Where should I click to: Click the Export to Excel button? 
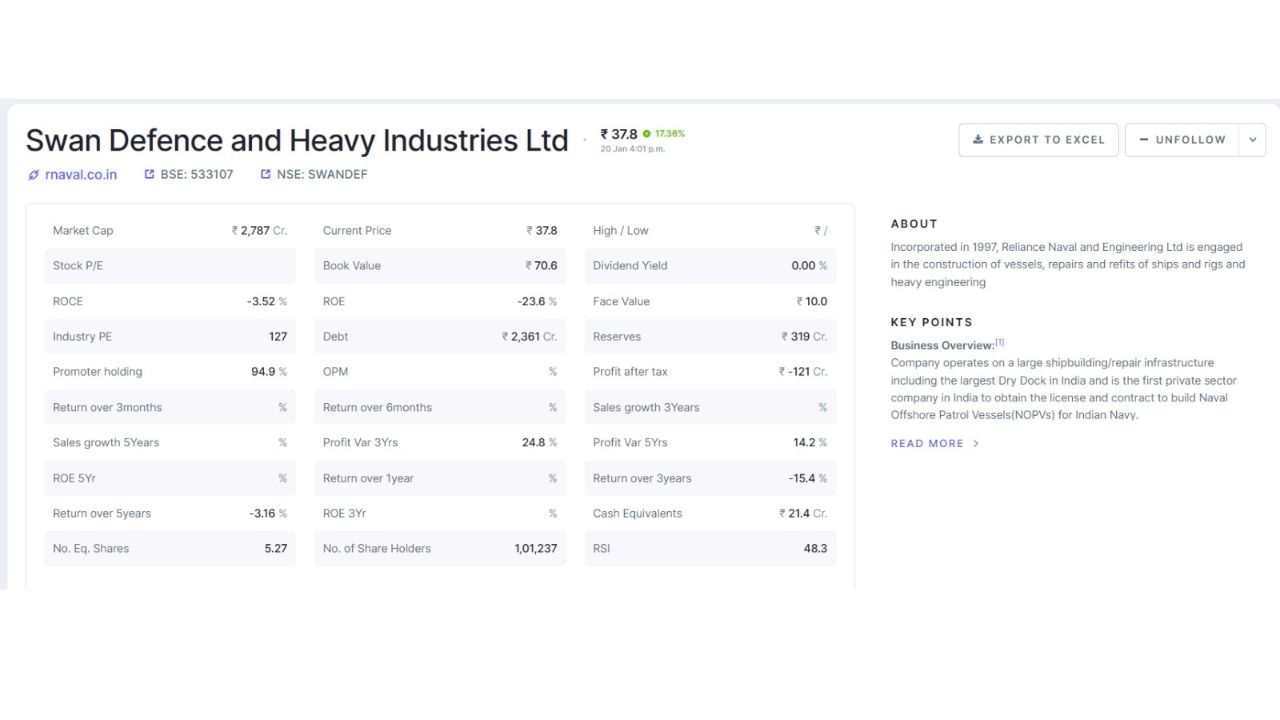(x=1038, y=140)
